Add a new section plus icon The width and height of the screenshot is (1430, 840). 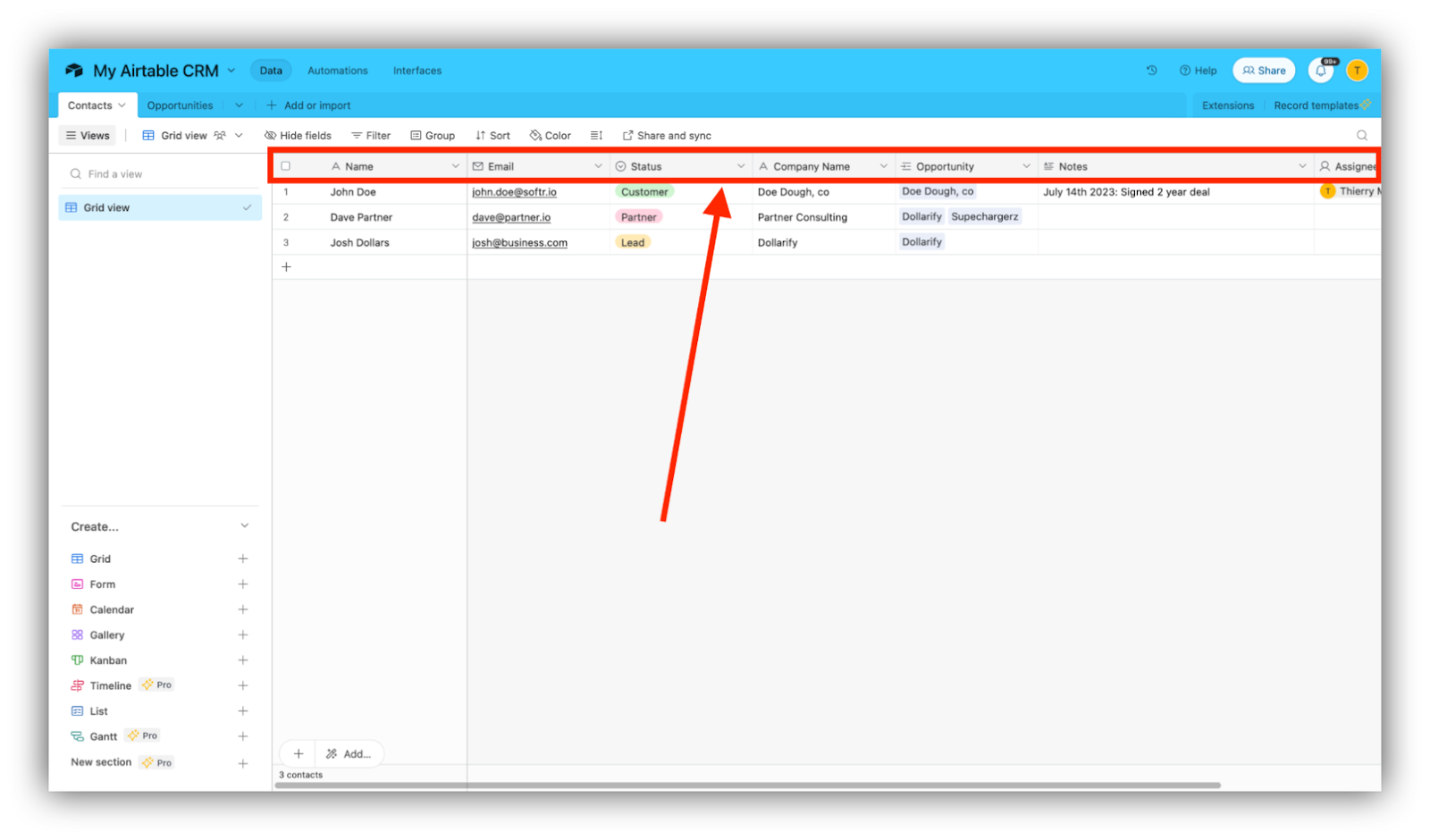(242, 763)
